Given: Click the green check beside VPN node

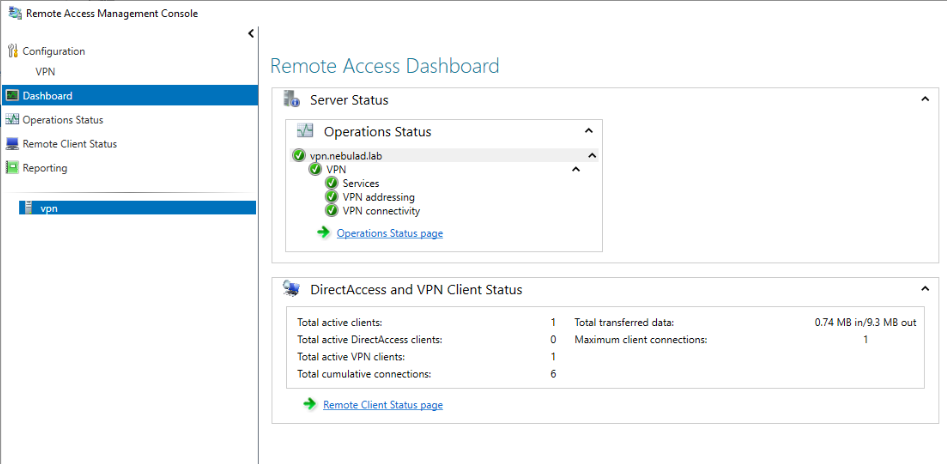Looking at the screenshot, I should 315,170.
